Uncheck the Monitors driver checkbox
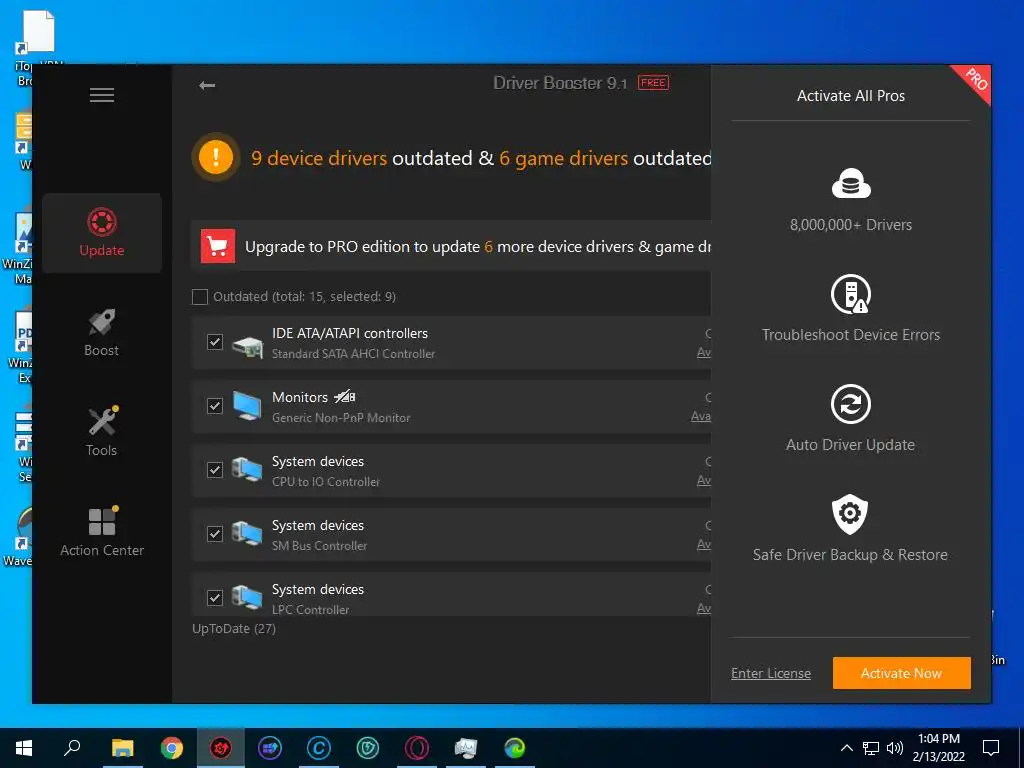Viewport: 1024px width, 768px height. click(x=215, y=406)
